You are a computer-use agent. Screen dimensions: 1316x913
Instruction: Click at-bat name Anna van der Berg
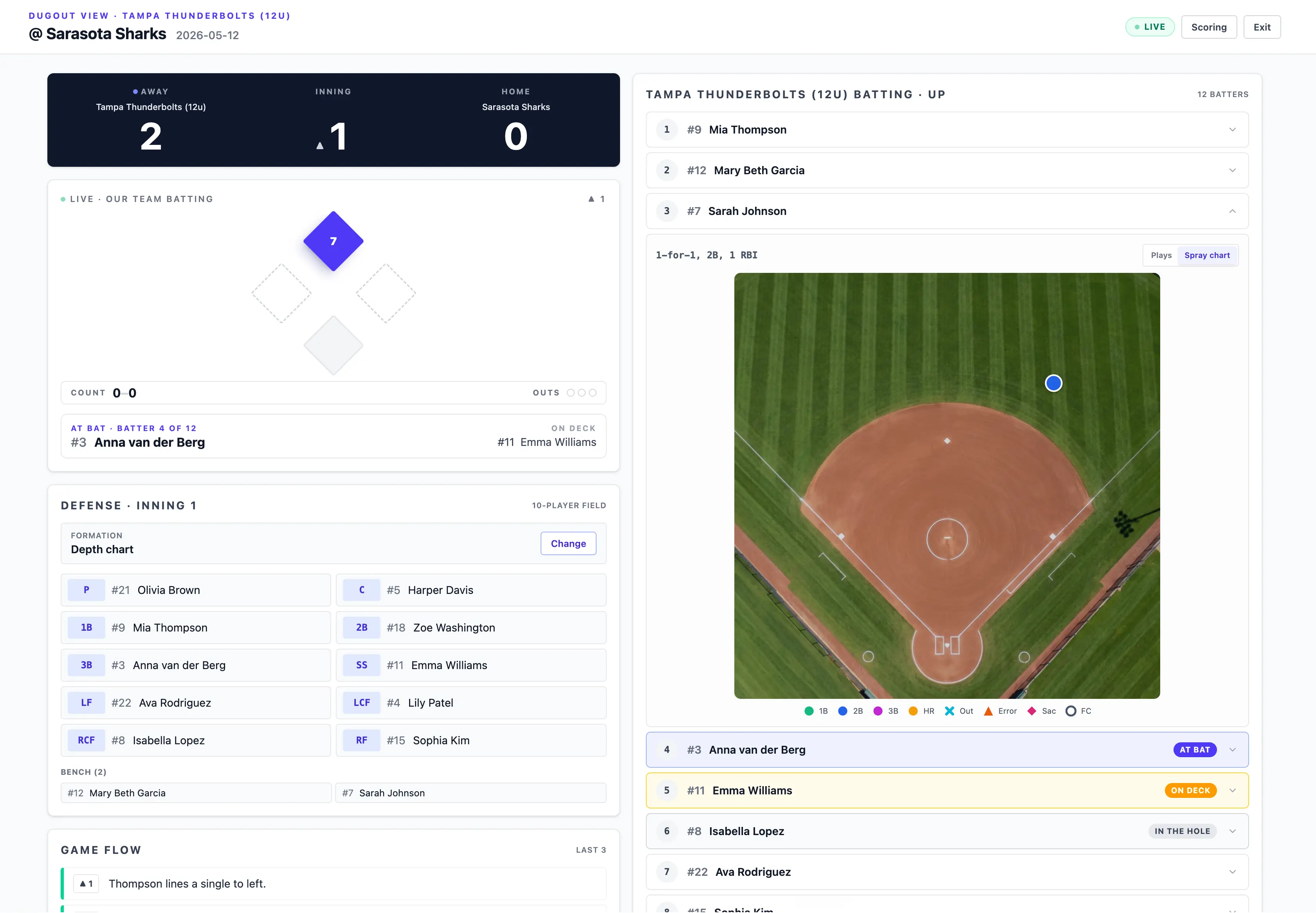click(149, 442)
